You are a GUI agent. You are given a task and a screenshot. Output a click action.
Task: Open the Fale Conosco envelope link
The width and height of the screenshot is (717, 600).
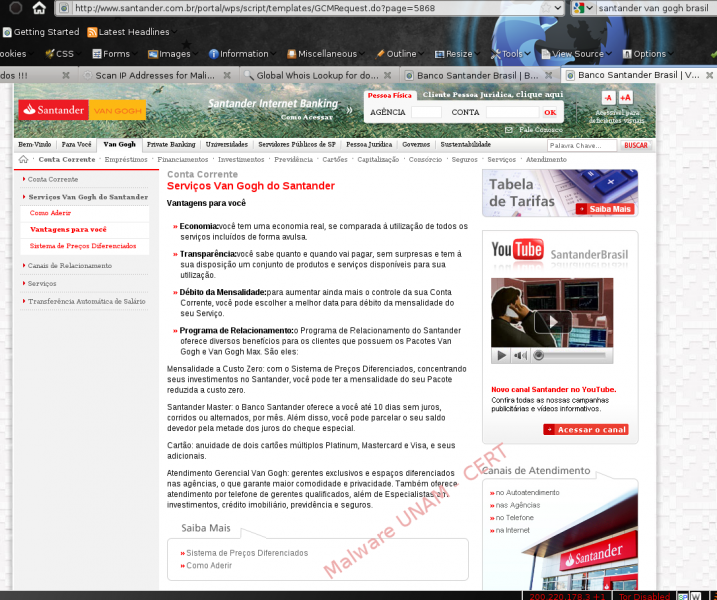click(x=509, y=129)
